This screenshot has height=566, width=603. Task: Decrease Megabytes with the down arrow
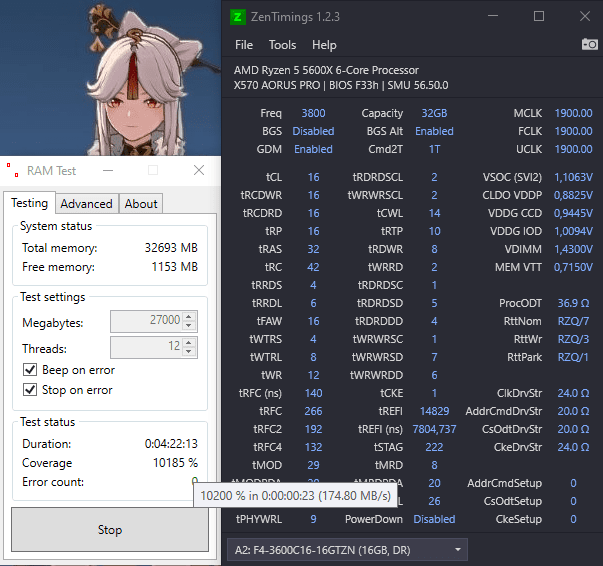point(188,325)
